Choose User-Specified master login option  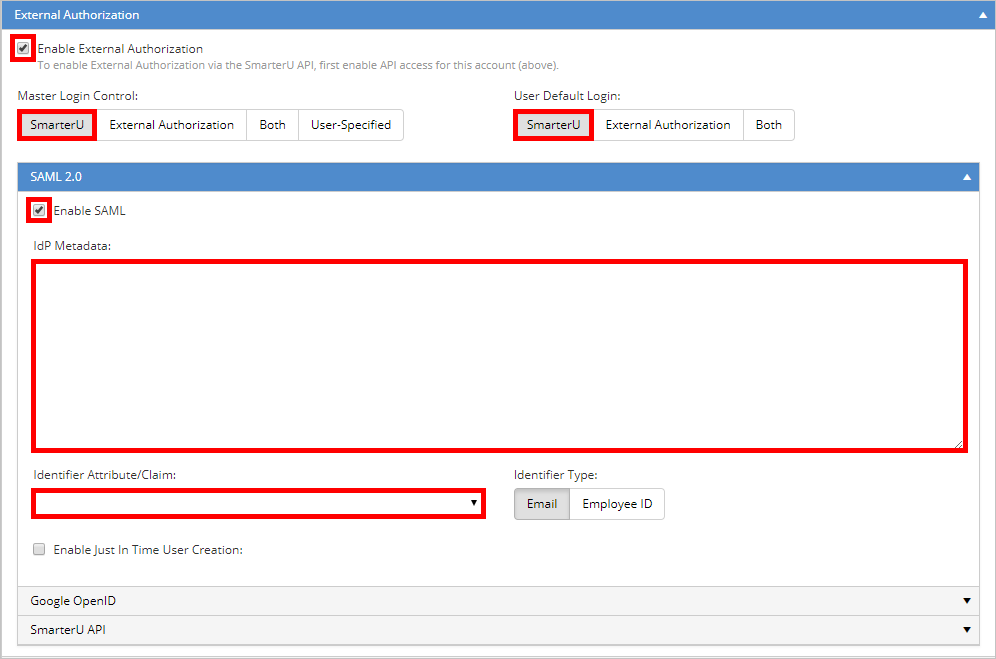pos(351,125)
